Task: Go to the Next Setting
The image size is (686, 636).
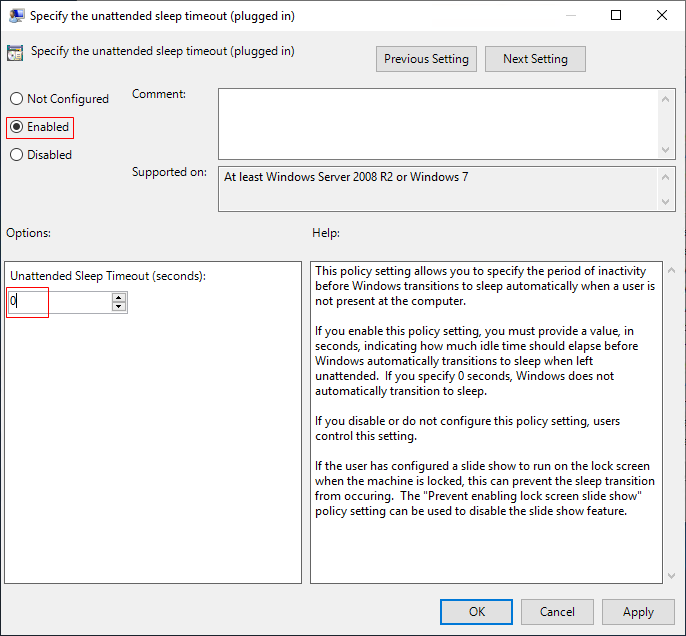Action: point(535,59)
